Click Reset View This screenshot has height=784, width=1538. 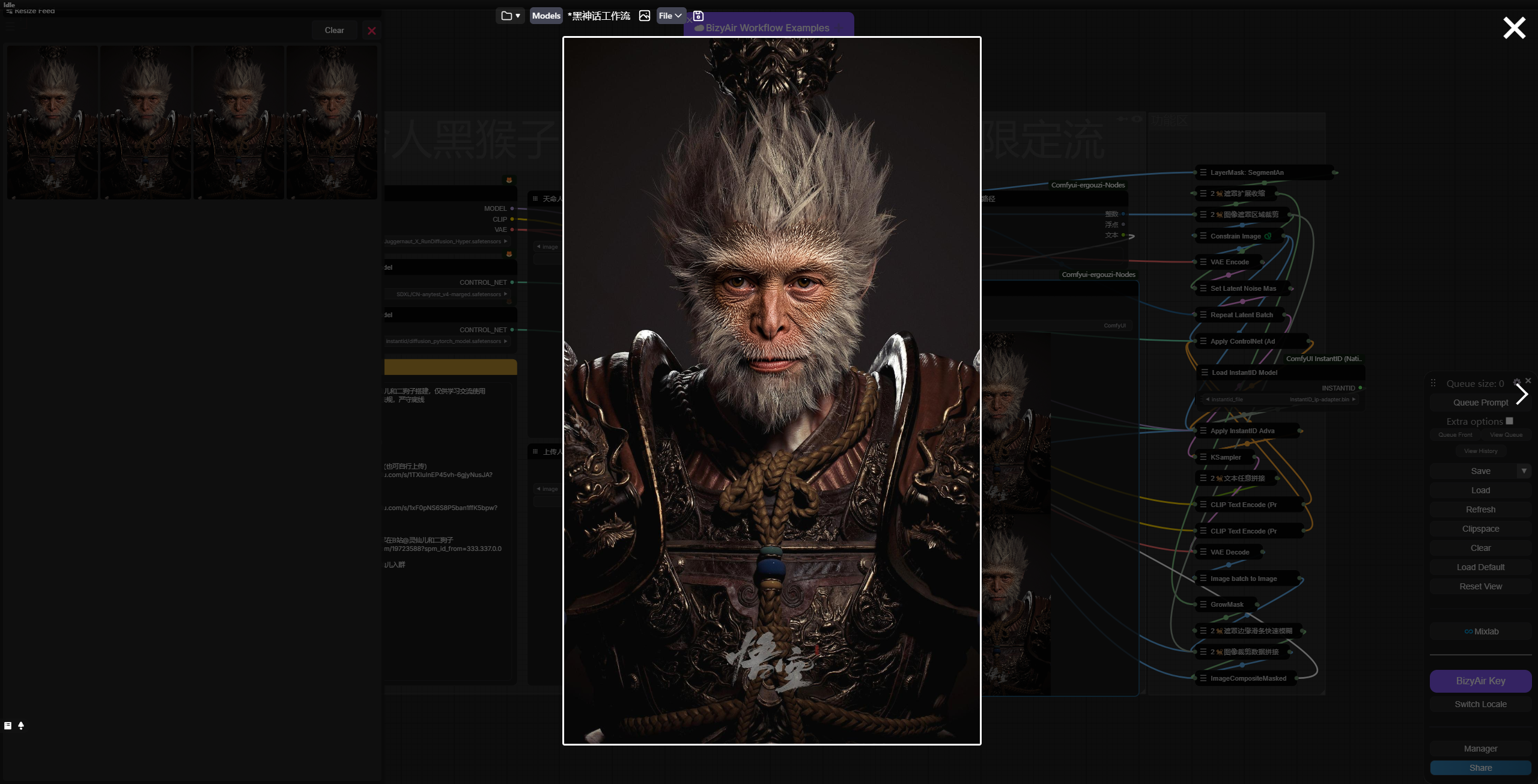(1480, 586)
